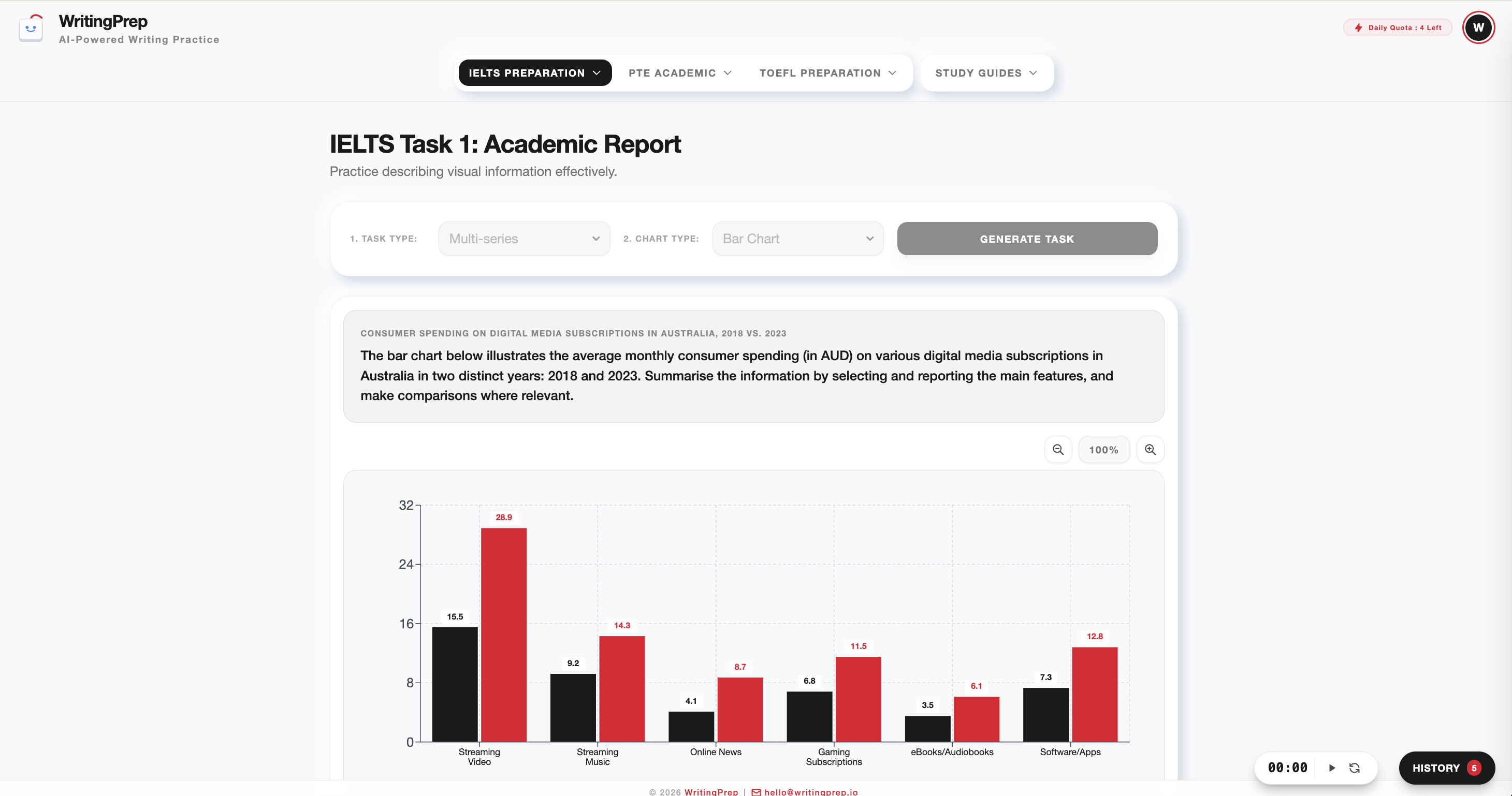Image resolution: width=1512 pixels, height=796 pixels.
Task: Zoom out the chart with minus magnifier
Action: coord(1058,450)
